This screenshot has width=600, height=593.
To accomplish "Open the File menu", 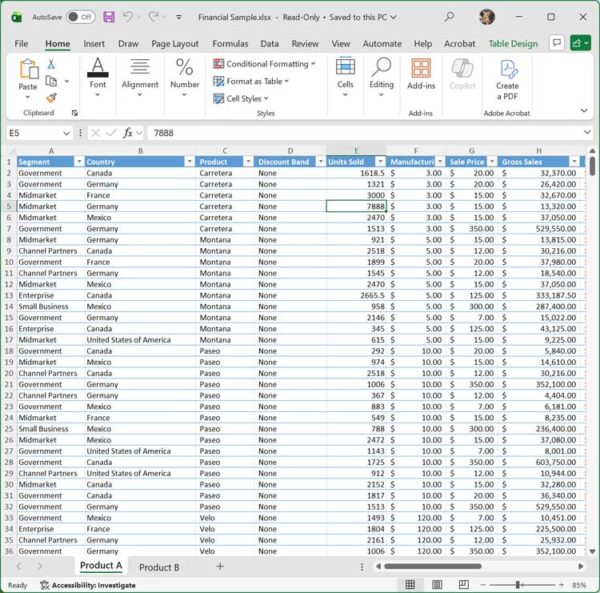I will click(x=21, y=44).
